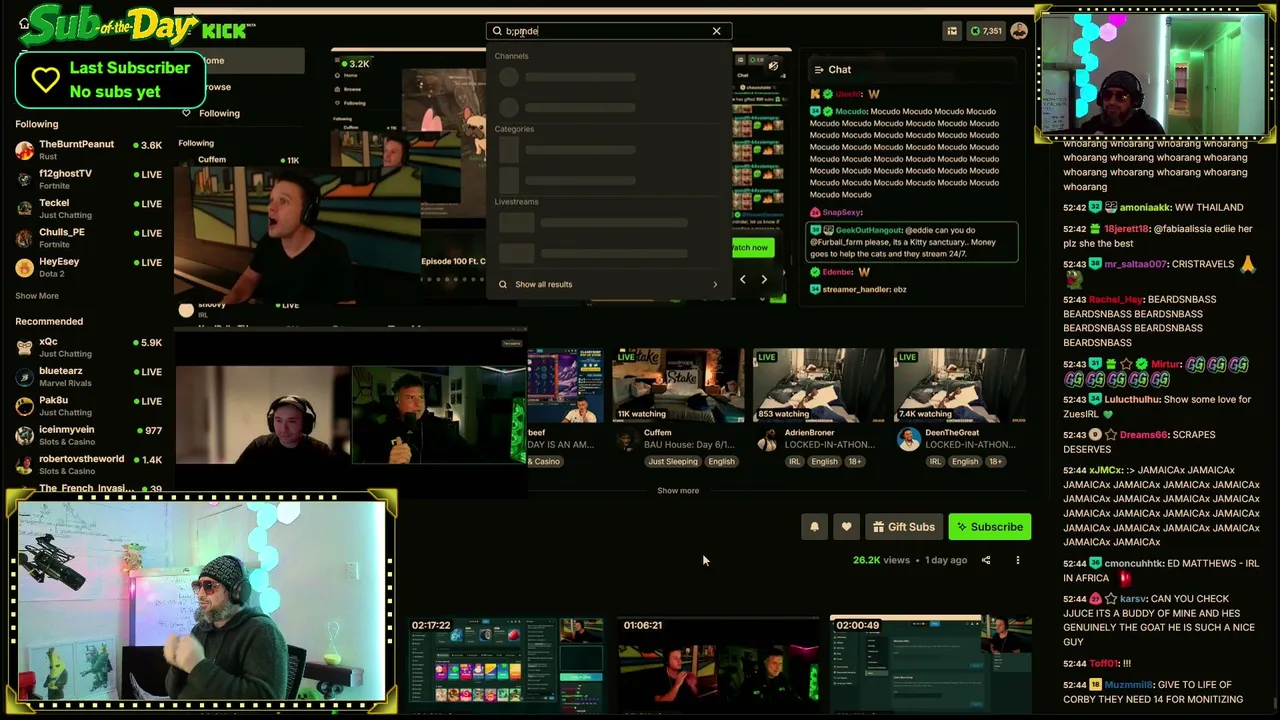Select the Just Sleeping category tag
Viewport: 1280px width, 720px height.
click(x=673, y=462)
